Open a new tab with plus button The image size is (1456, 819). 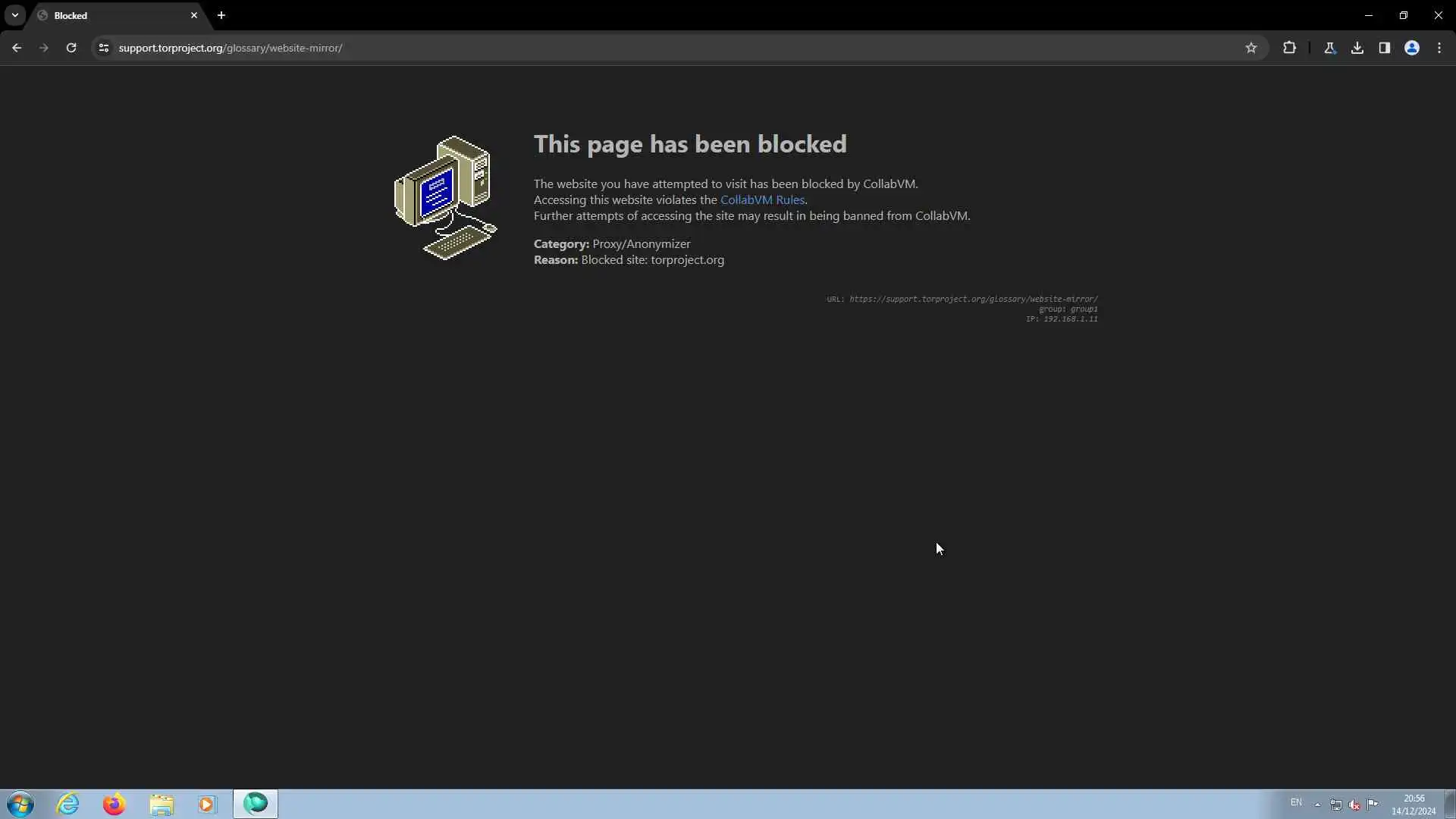tap(221, 15)
